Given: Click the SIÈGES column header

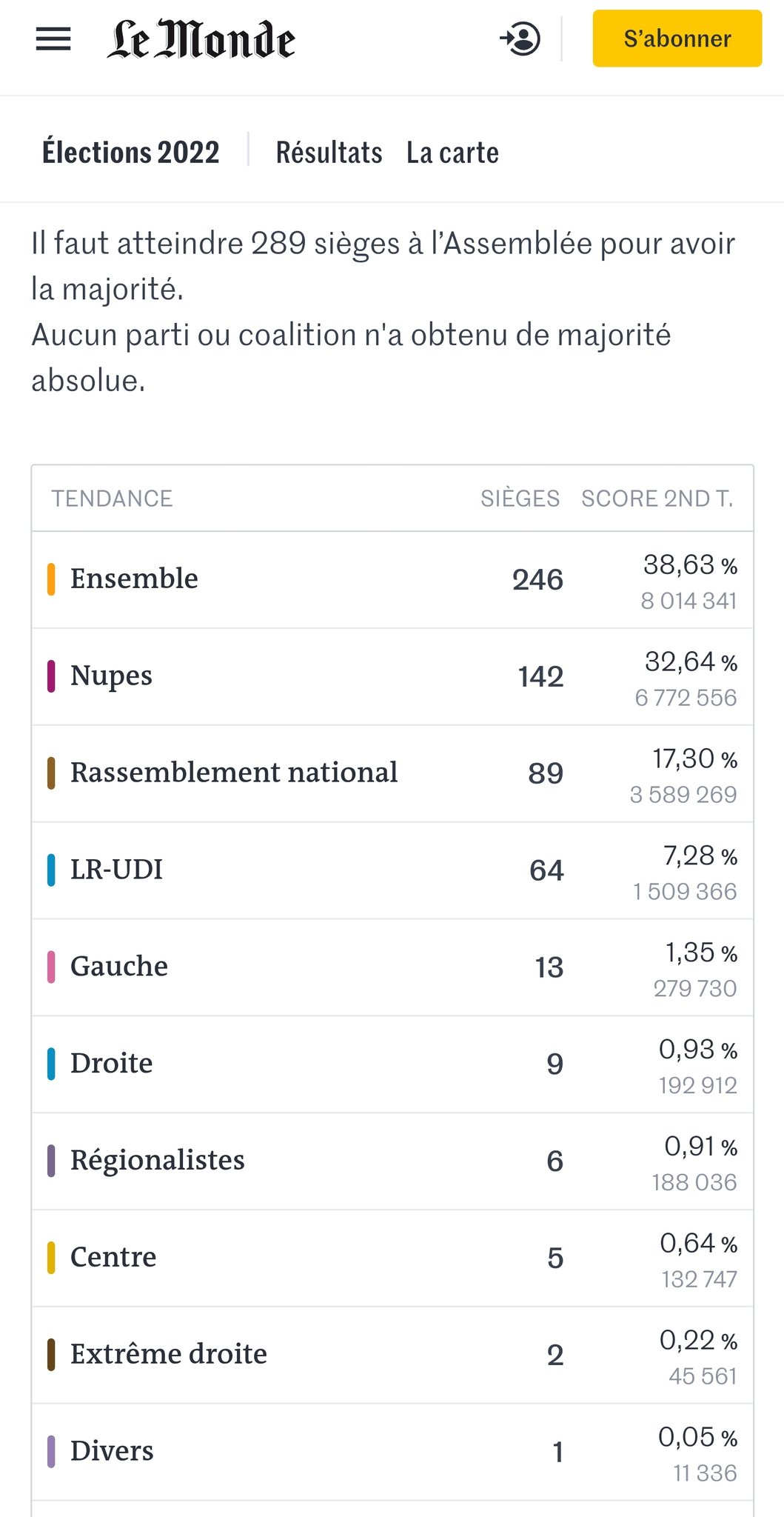Looking at the screenshot, I should 520,499.
